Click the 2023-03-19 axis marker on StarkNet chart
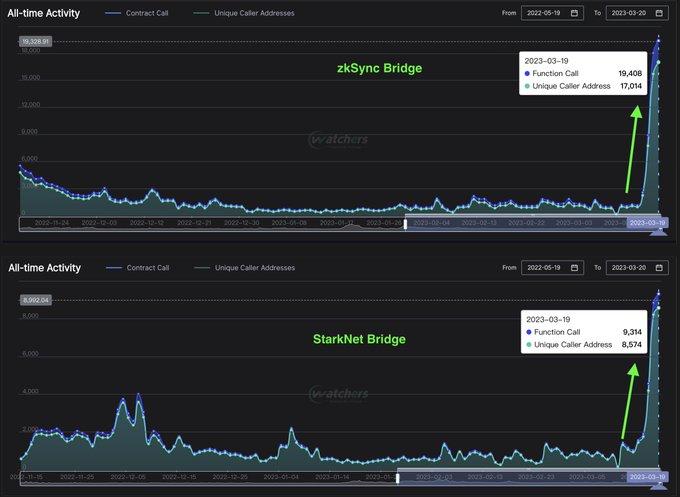680x497 pixels. (x=645, y=478)
